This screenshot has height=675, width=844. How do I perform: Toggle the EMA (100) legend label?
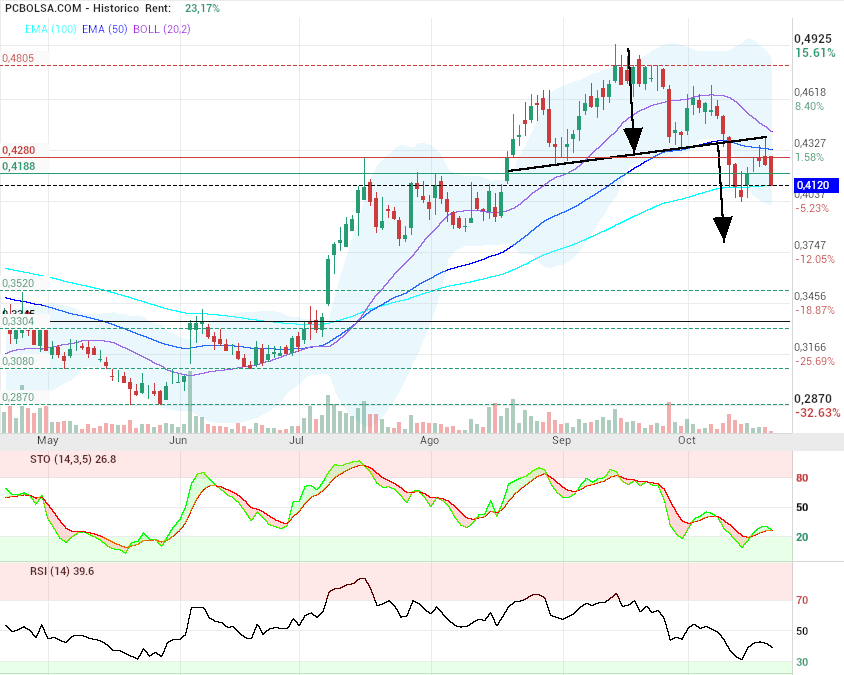tap(33, 29)
